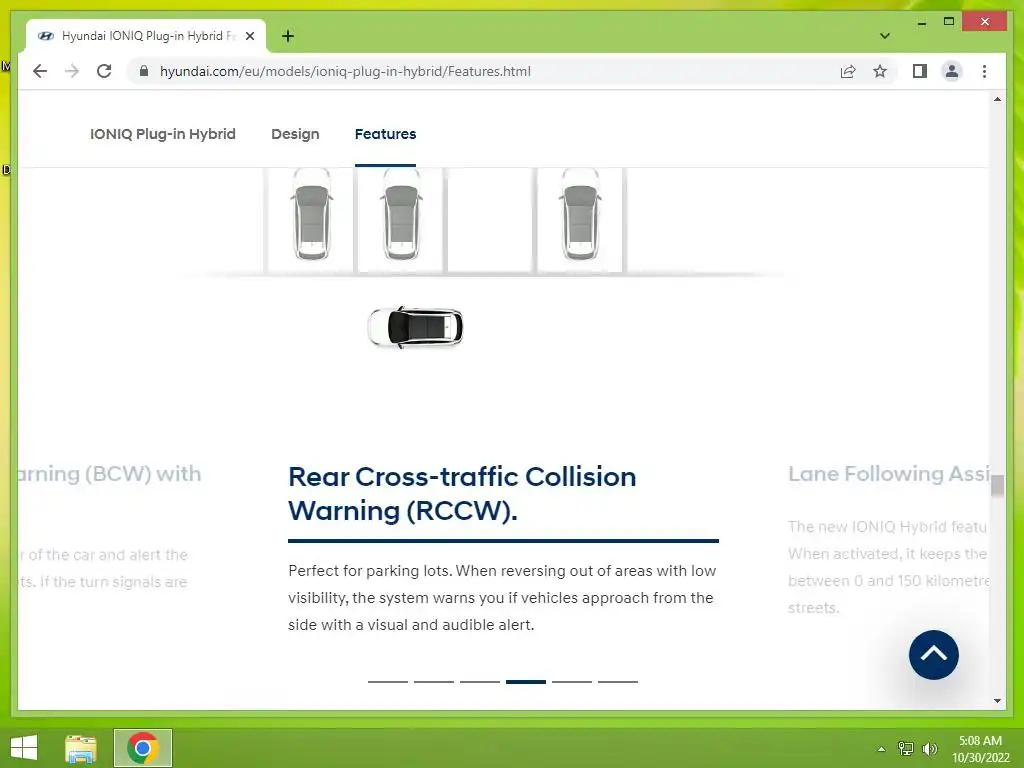Switch to the Design section

pyautogui.click(x=295, y=134)
